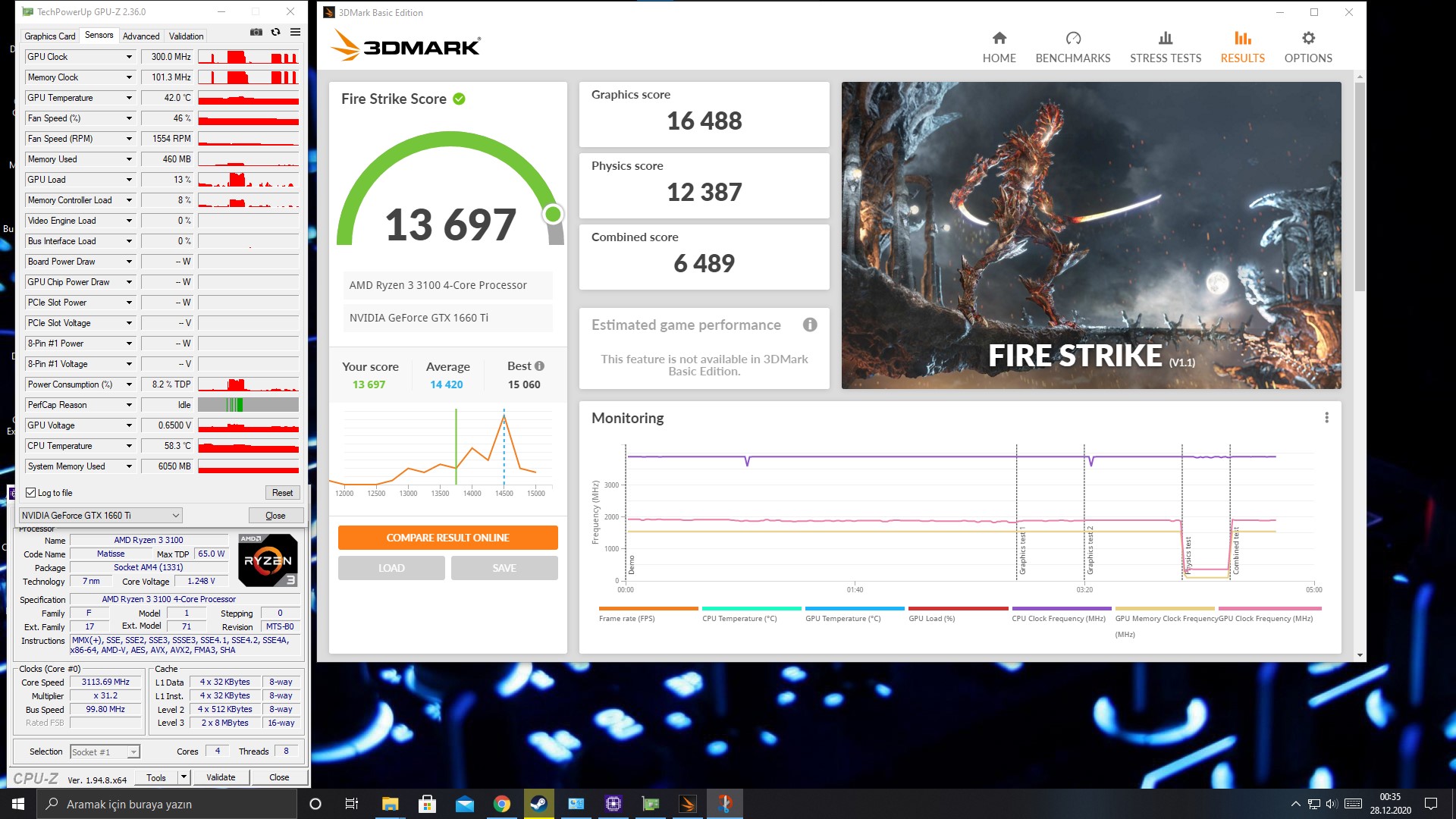Click the 3DMark logo

(406, 46)
